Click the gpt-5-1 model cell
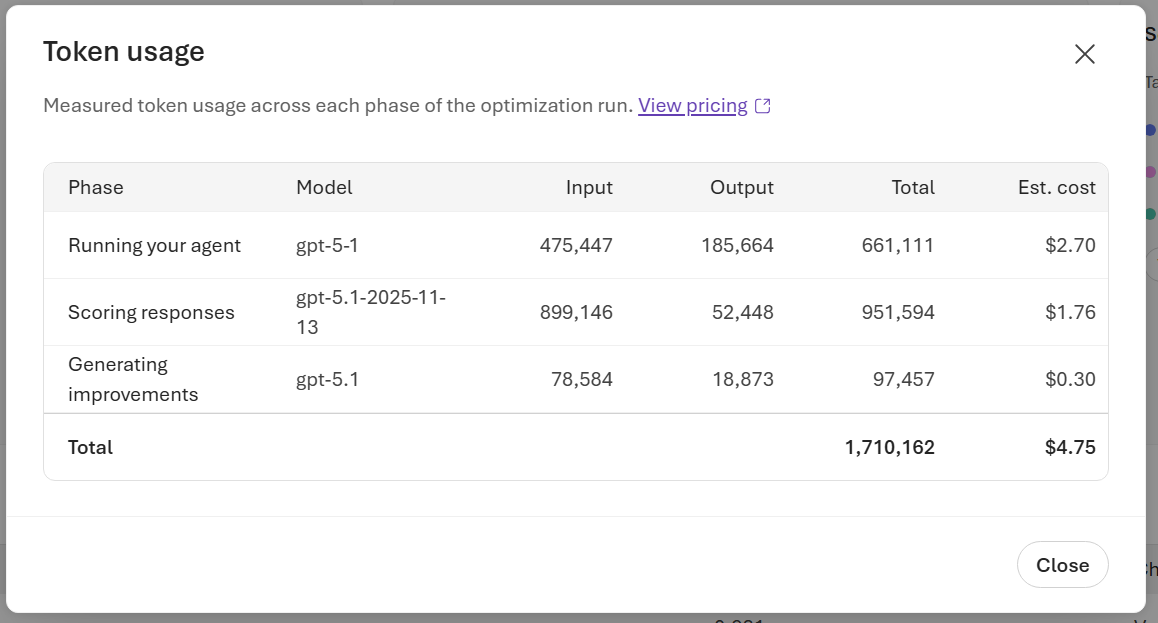Screen dimensions: 1158x623 coord(327,245)
